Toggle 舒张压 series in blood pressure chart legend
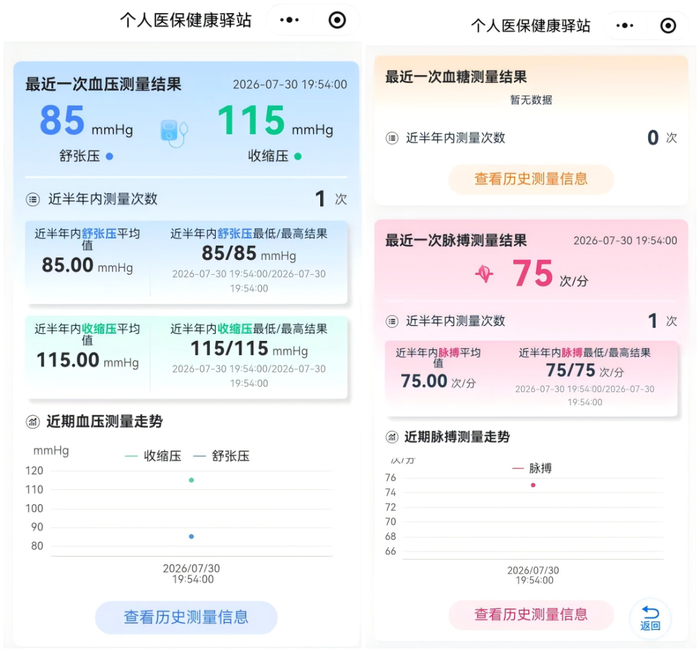 (221, 456)
